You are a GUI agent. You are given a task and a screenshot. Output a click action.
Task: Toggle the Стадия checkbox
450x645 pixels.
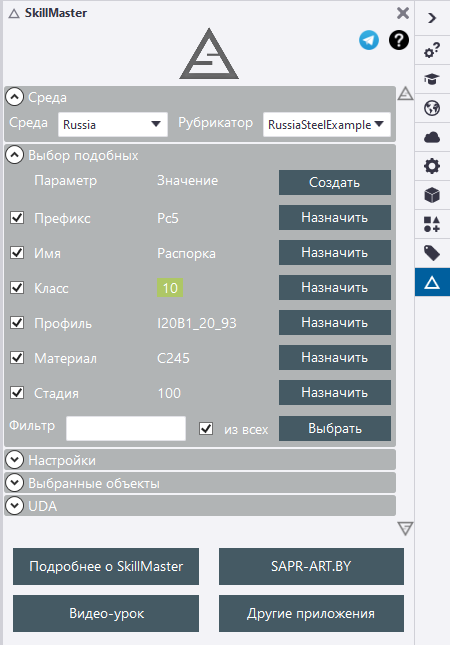click(x=17, y=392)
